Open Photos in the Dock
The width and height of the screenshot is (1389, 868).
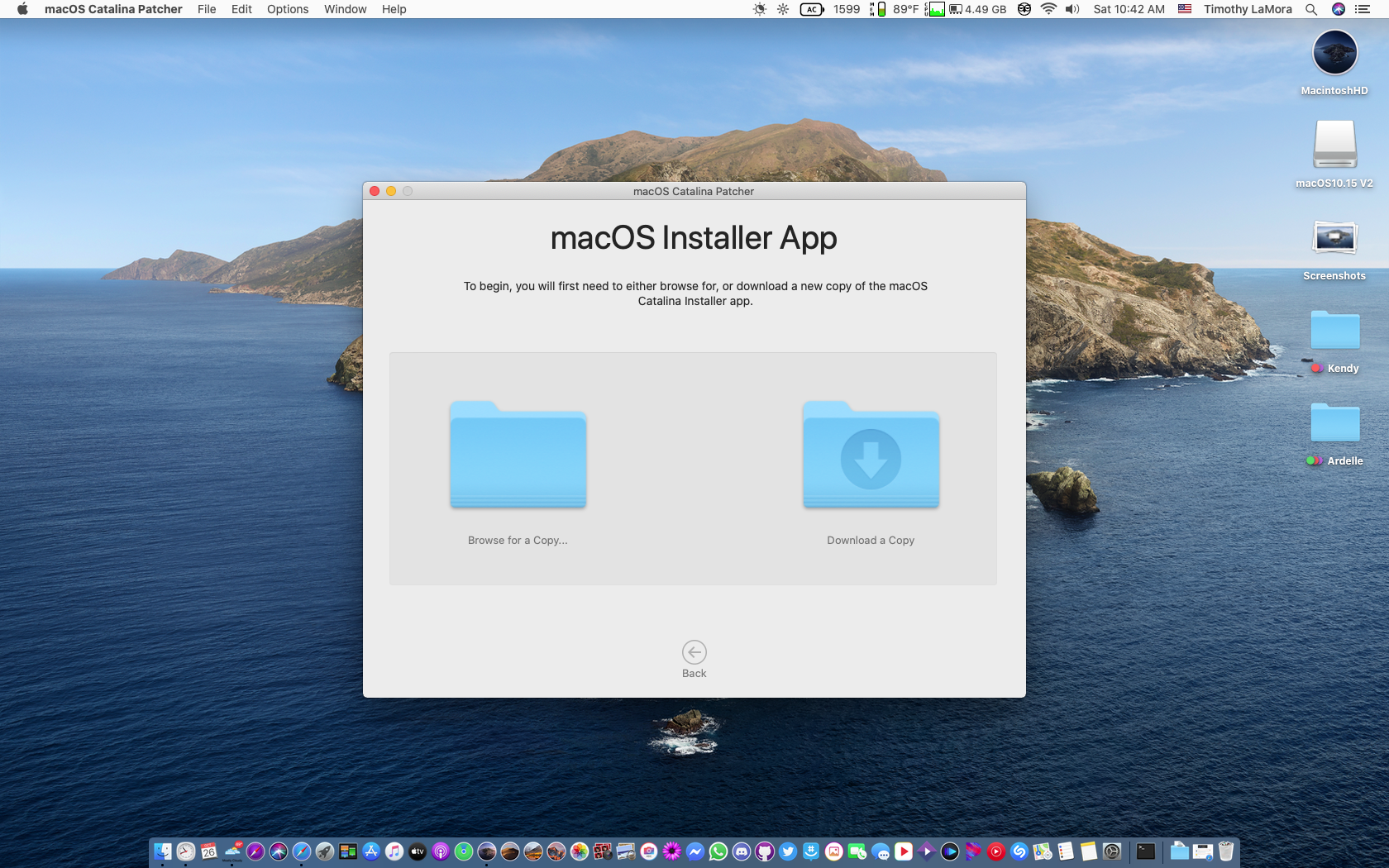pos(580,851)
